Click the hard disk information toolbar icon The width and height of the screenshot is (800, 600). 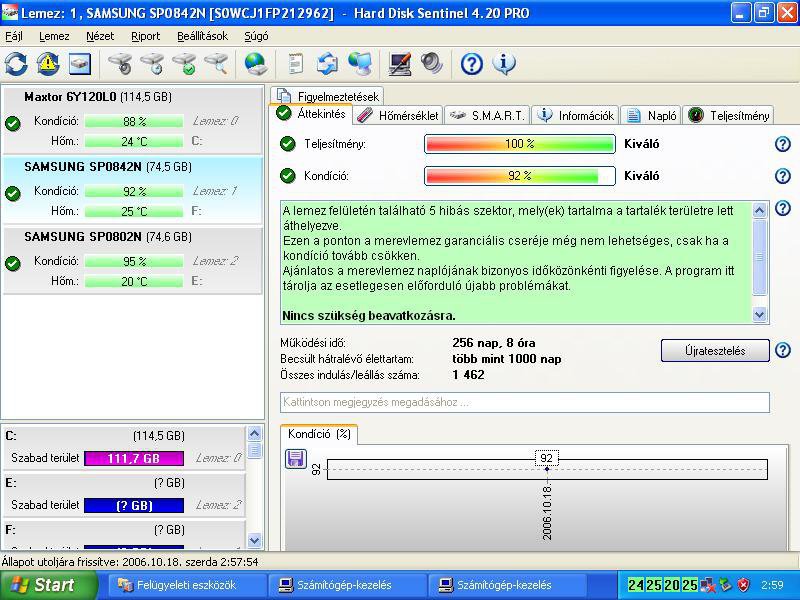pos(80,64)
